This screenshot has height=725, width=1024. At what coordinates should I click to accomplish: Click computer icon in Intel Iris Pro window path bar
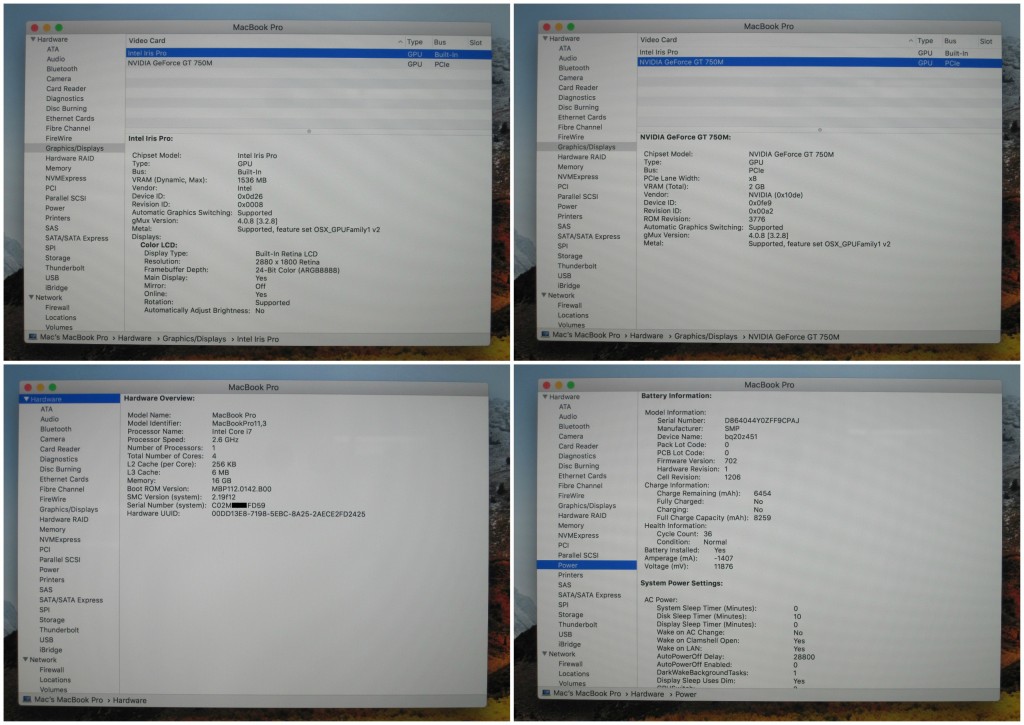point(33,338)
